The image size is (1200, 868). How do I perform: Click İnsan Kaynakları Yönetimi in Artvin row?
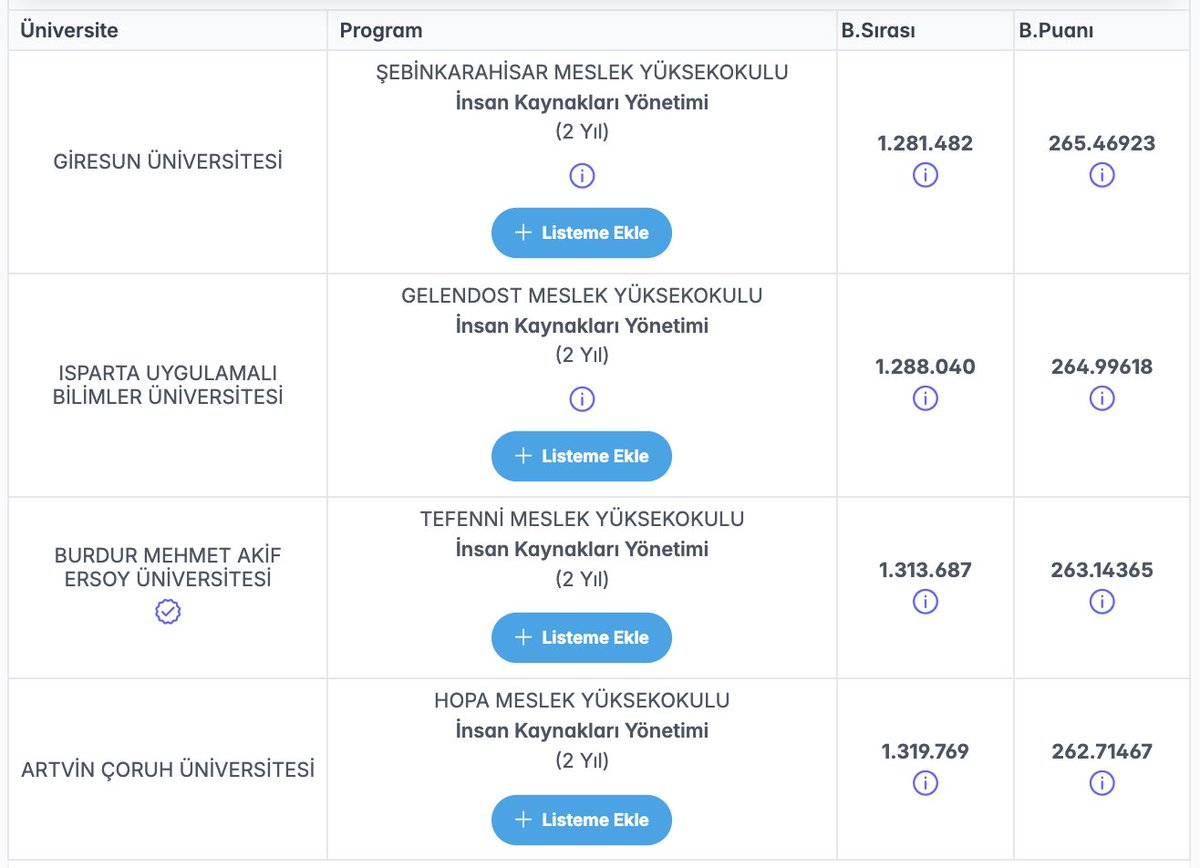click(x=582, y=730)
